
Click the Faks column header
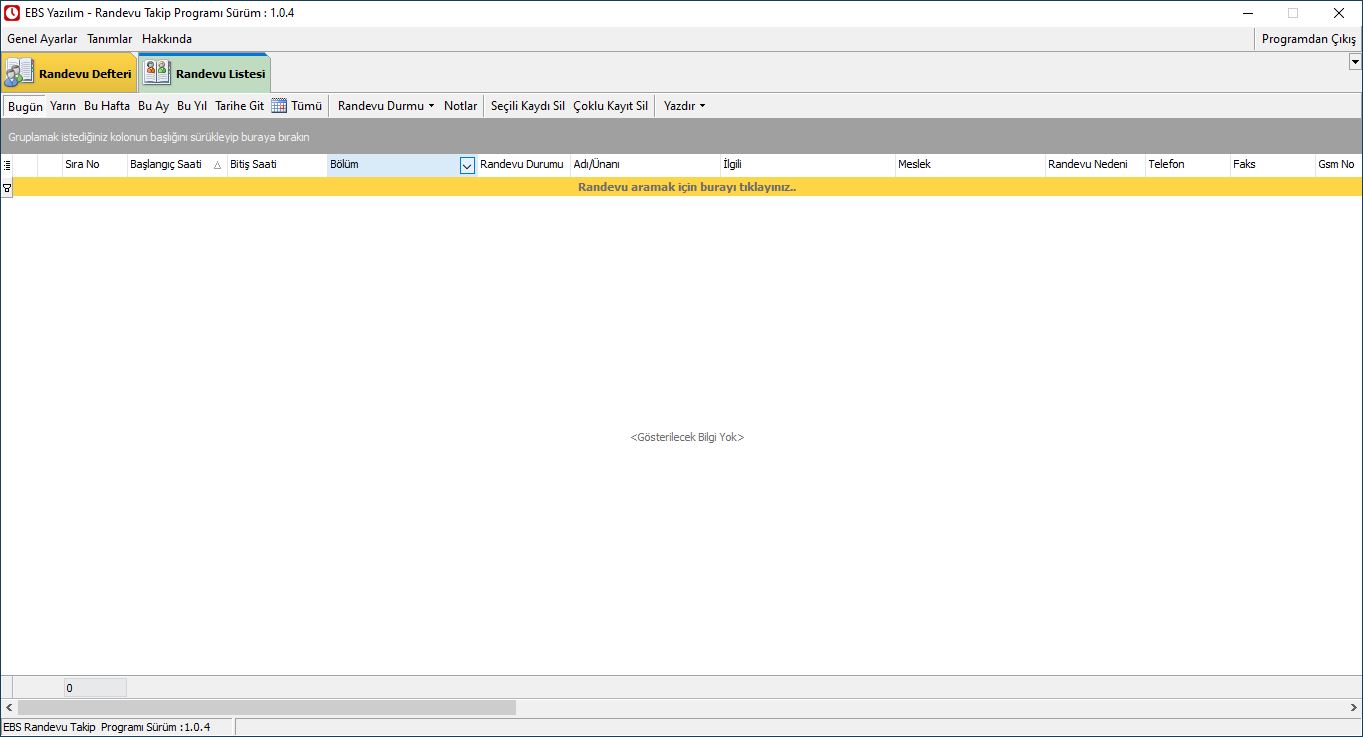coord(1272,165)
